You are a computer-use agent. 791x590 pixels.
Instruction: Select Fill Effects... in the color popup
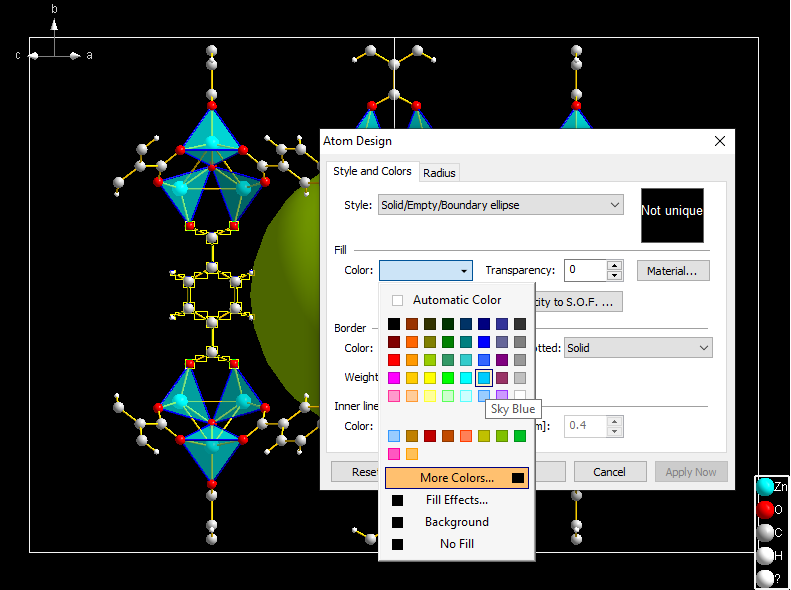coord(457,500)
